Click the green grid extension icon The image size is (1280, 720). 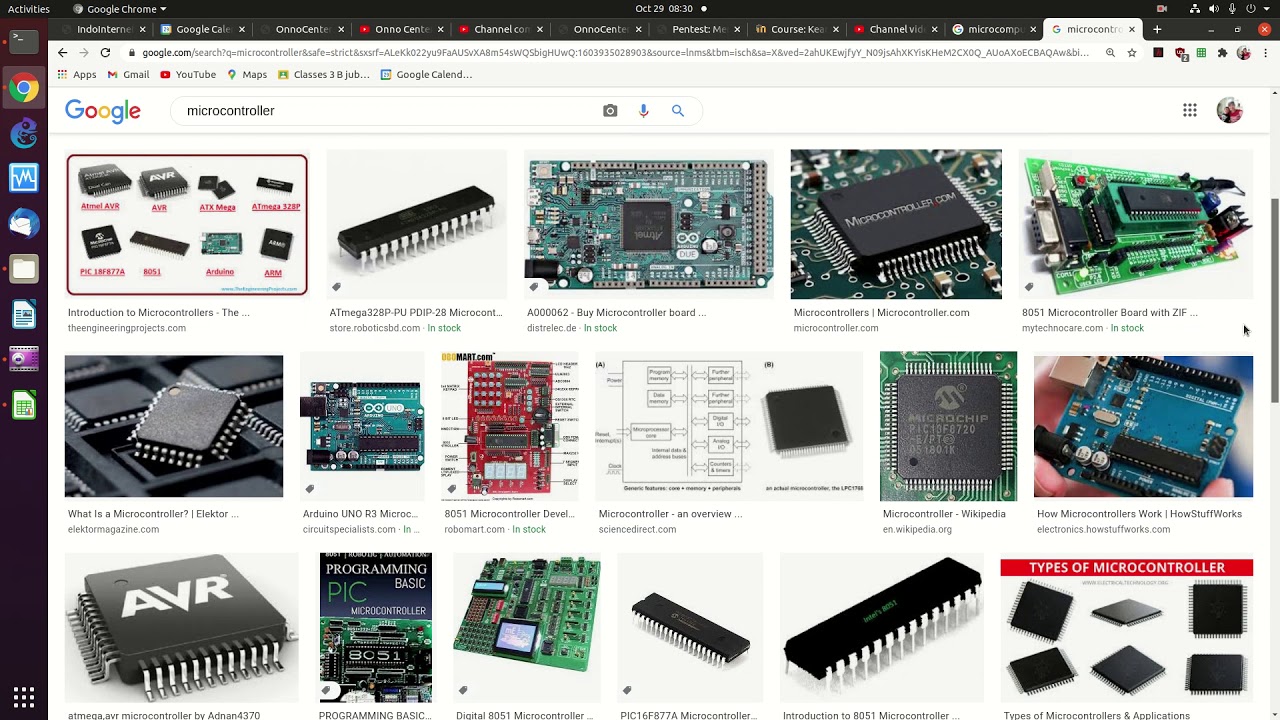pyautogui.click(x=1202, y=52)
